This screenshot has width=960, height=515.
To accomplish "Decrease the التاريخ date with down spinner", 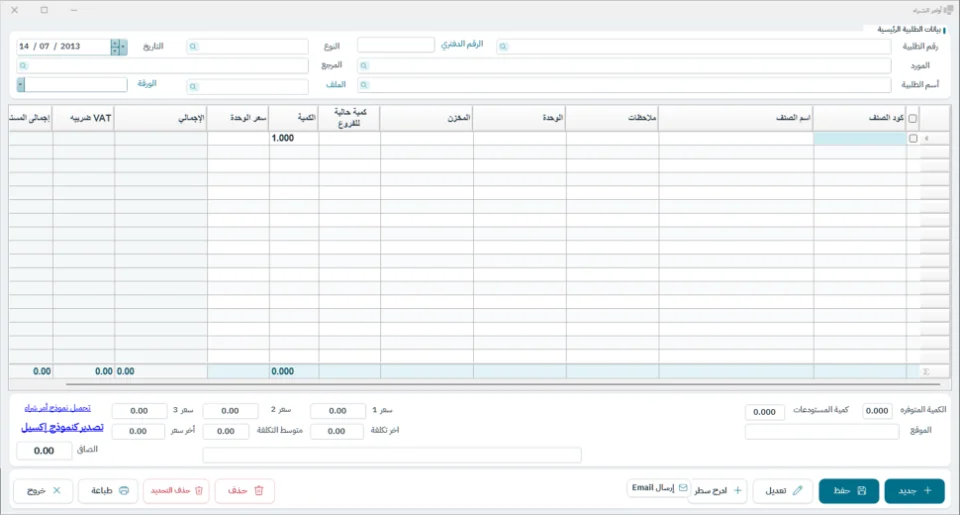I will coord(115,51).
